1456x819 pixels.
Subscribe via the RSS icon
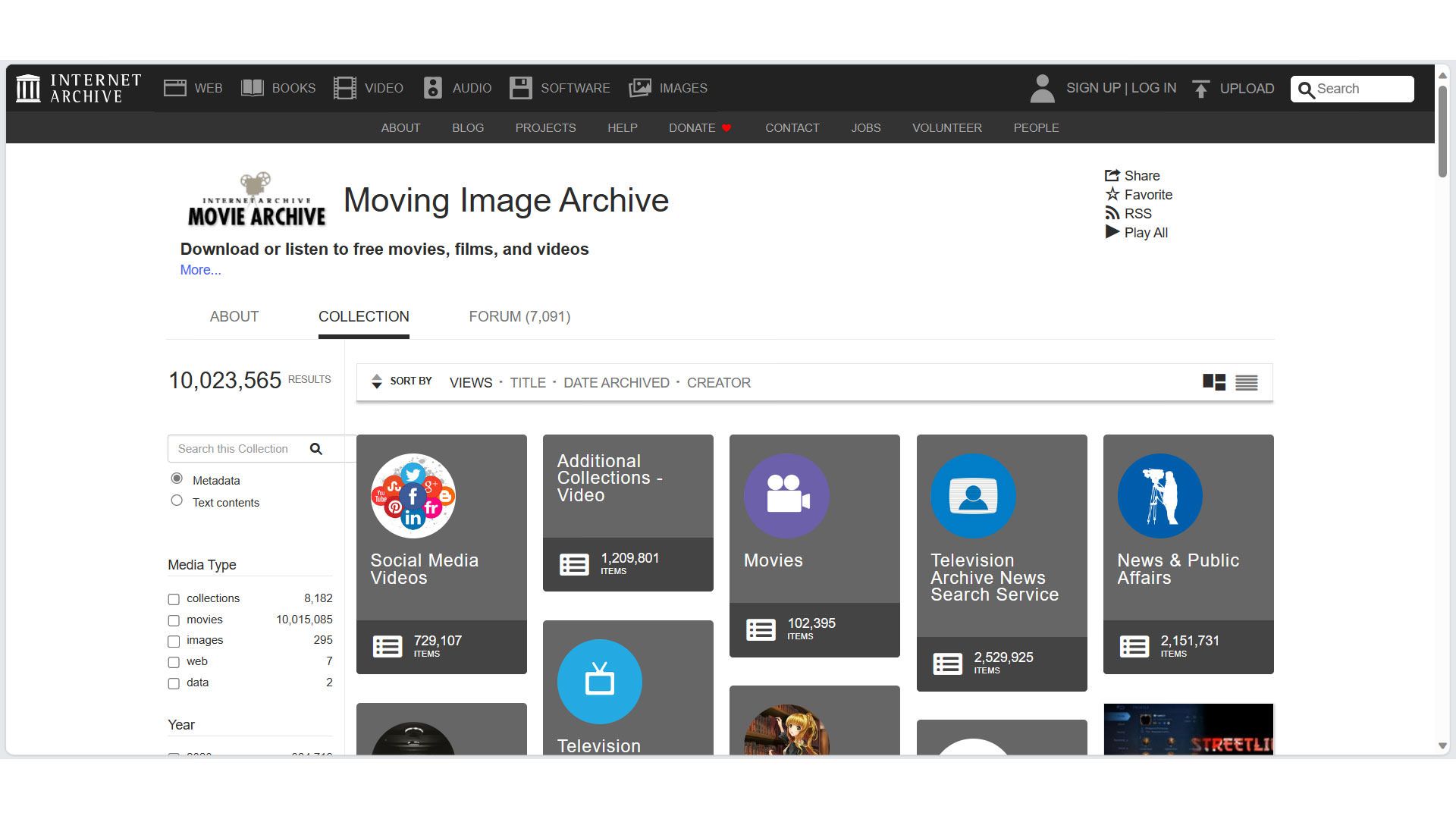1112,213
